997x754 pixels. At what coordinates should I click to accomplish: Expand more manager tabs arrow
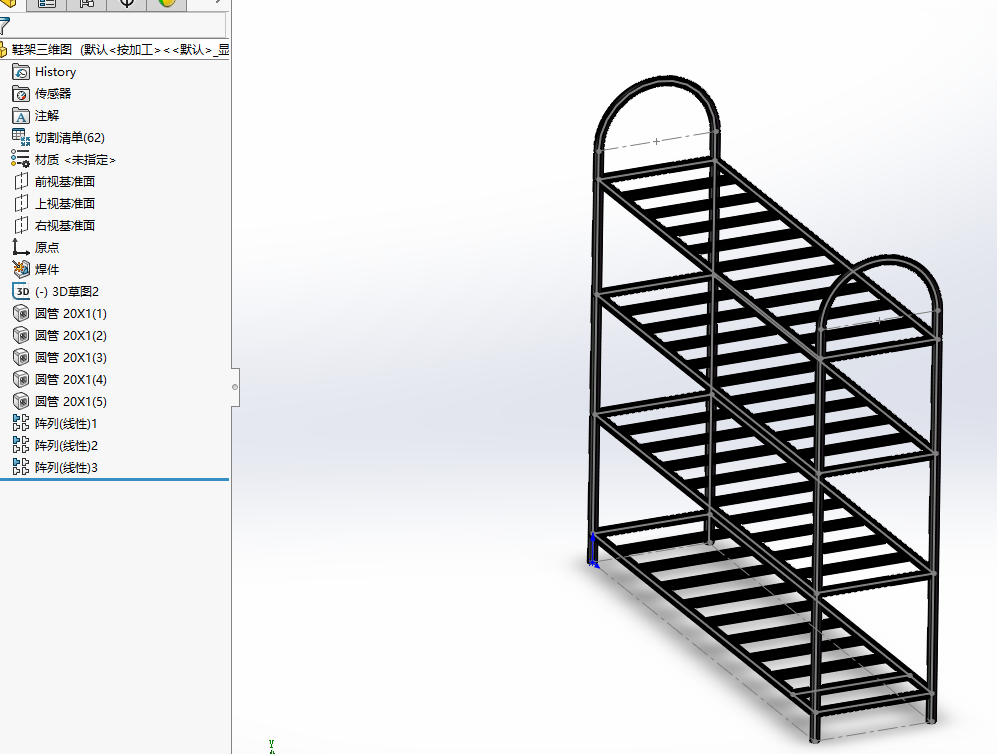click(x=217, y=3)
